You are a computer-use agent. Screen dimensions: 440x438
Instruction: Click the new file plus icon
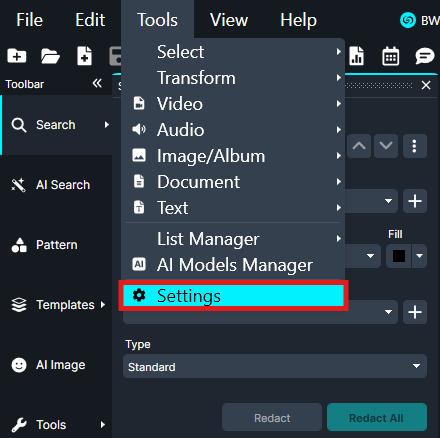point(84,56)
